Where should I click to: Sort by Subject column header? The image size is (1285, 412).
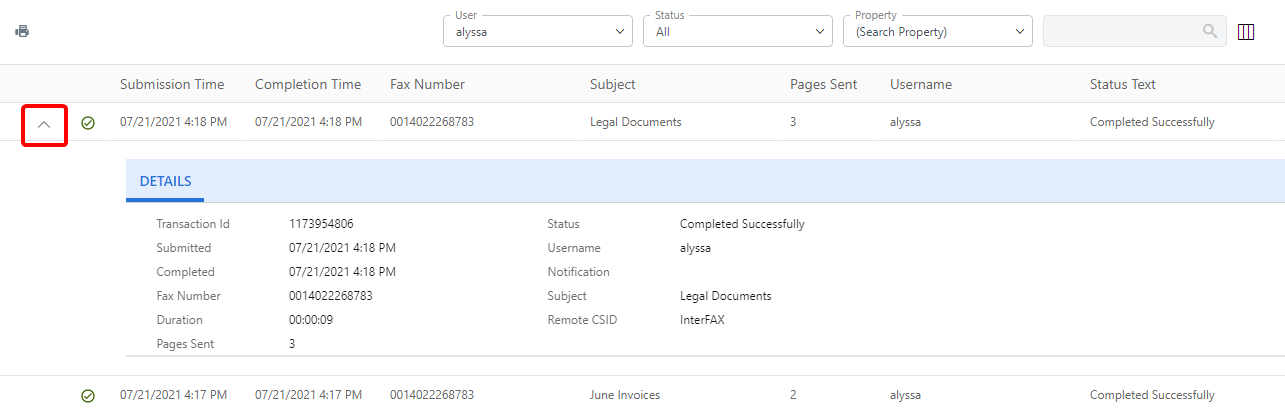[x=612, y=84]
